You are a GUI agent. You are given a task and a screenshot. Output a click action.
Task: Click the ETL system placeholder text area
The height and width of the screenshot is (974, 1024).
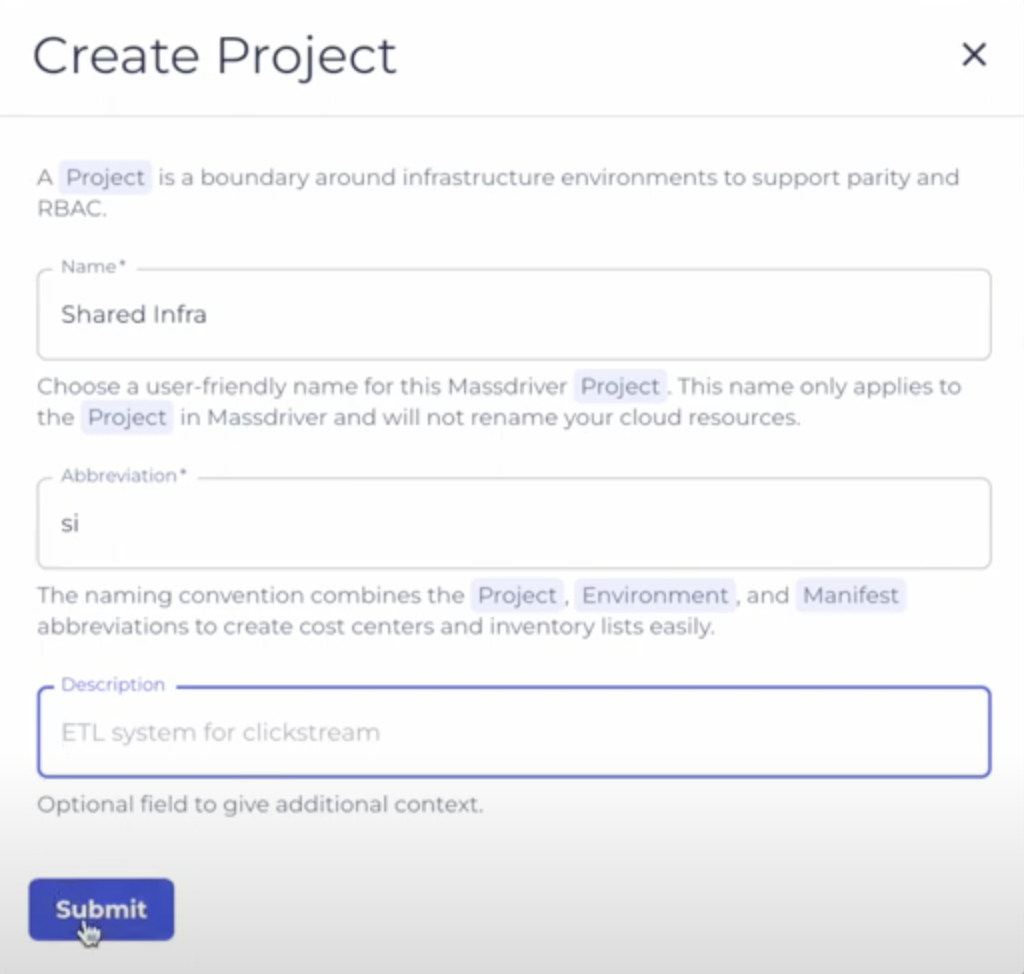click(222, 731)
